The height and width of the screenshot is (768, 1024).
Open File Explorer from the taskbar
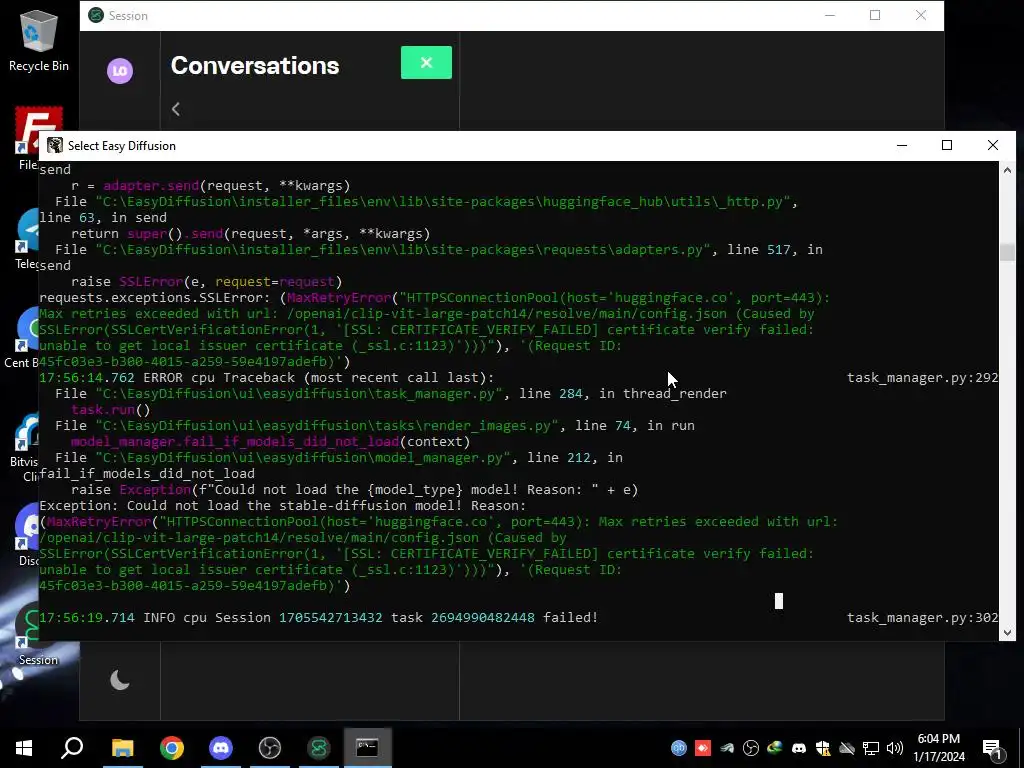pyautogui.click(x=122, y=748)
